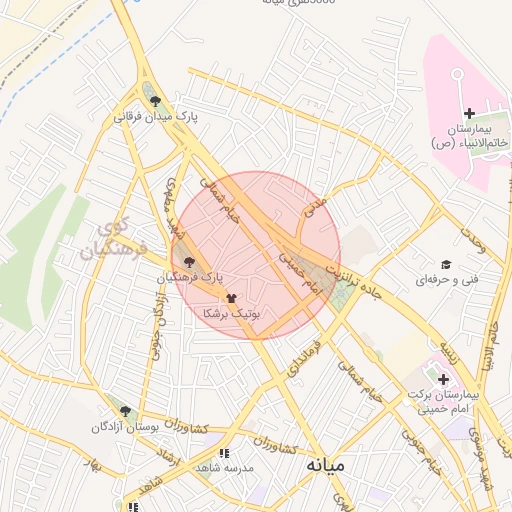512x512 pixels.
Task: Select the neighborhood label کوی فرهنگیان
Action: pyautogui.click(x=113, y=238)
